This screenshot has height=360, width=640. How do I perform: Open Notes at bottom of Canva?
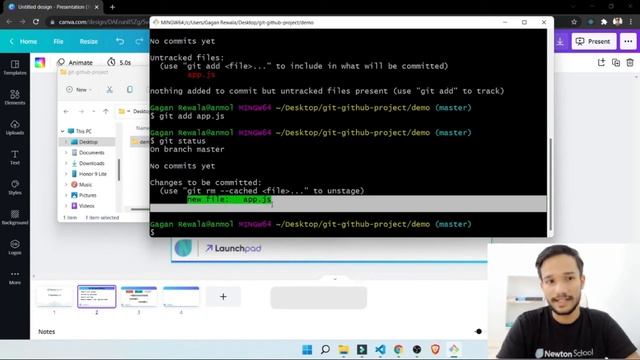point(47,331)
